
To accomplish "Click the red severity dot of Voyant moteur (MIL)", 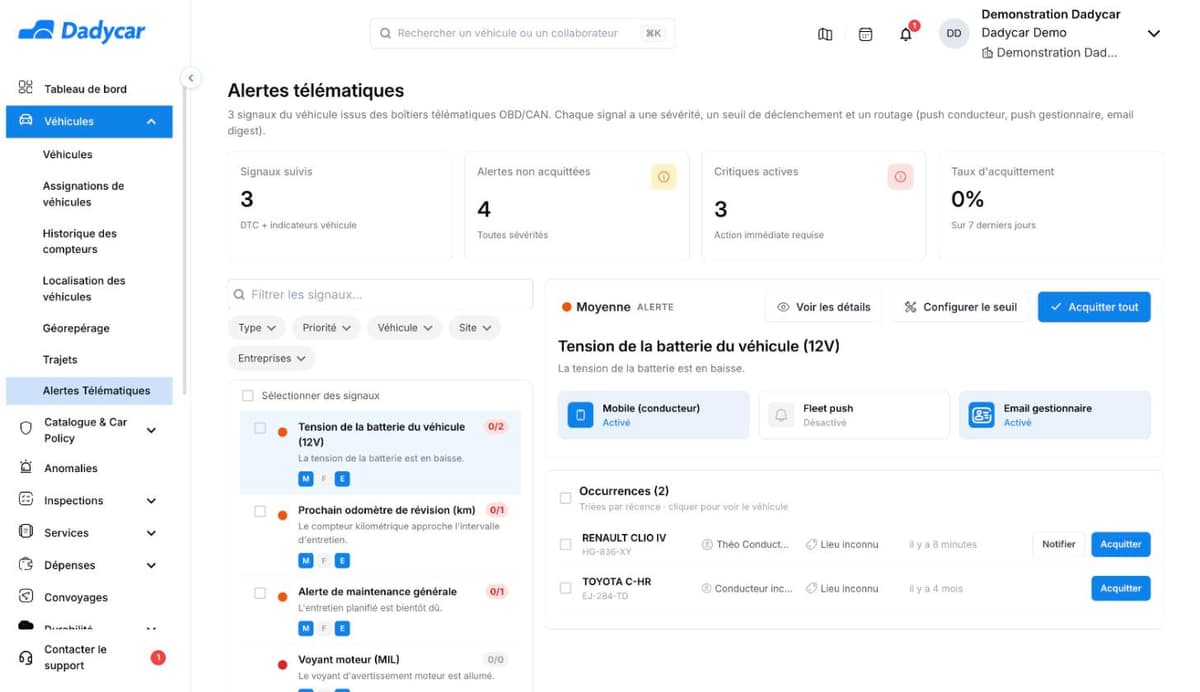I will (x=282, y=665).
